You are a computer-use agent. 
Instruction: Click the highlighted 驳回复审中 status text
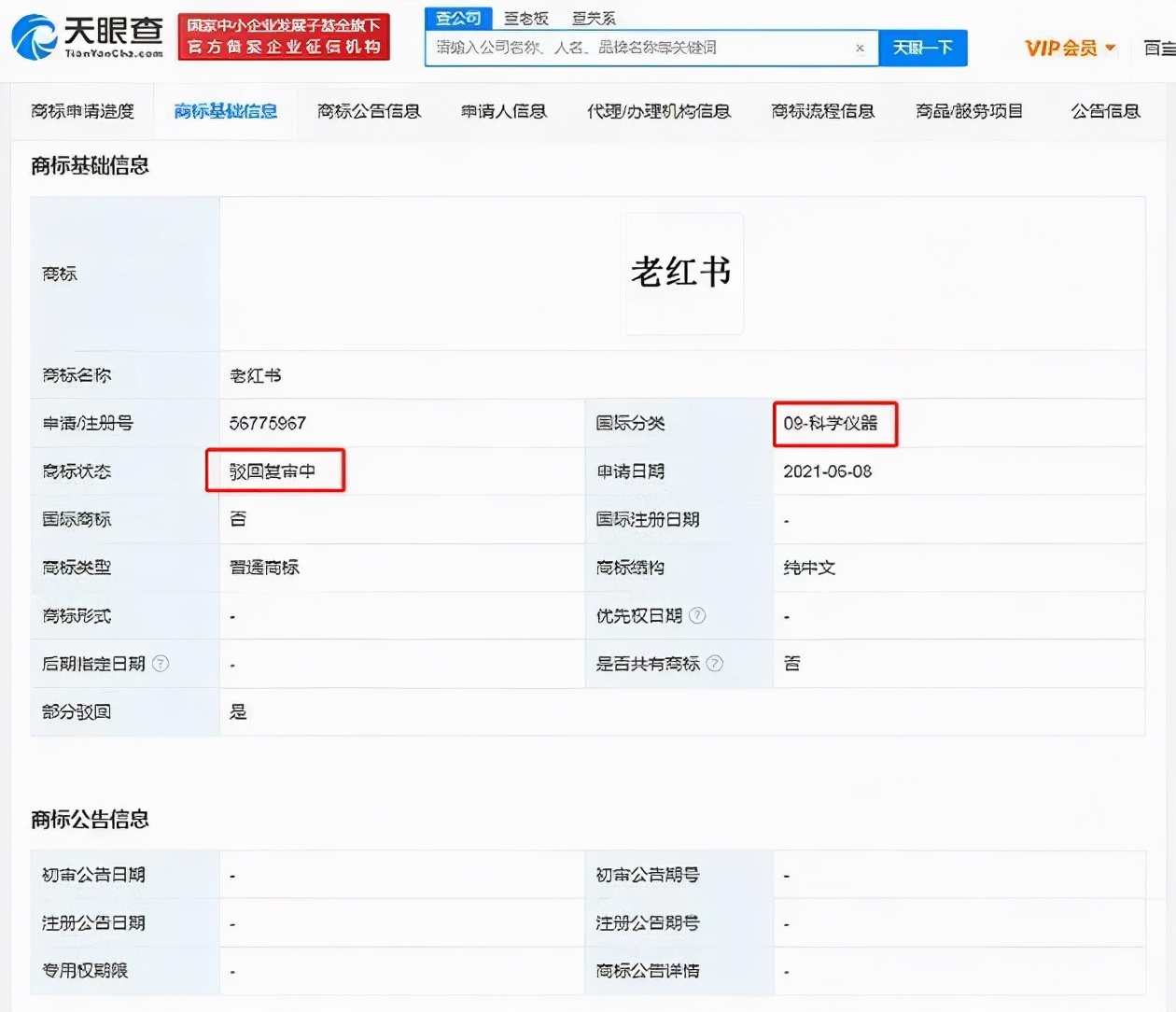click(274, 471)
